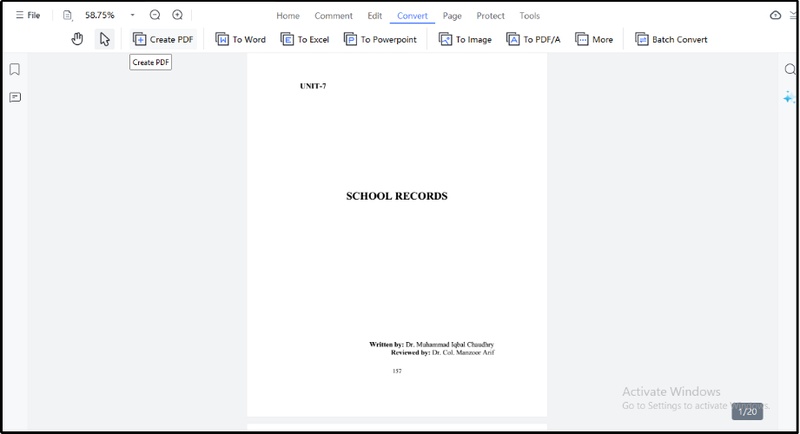Open the AI assistant sparkle icon

coord(789,97)
